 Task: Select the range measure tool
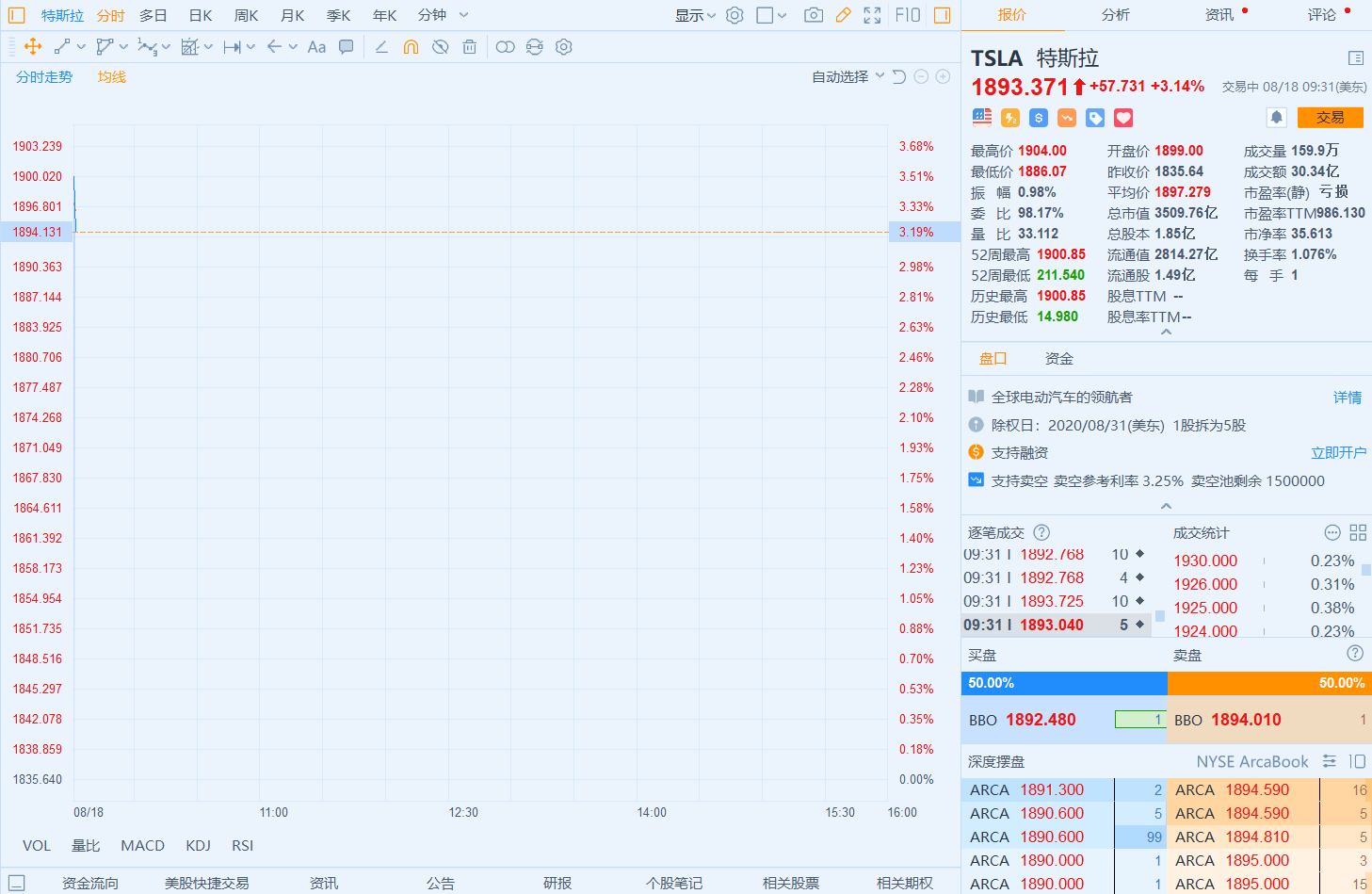pos(232,47)
